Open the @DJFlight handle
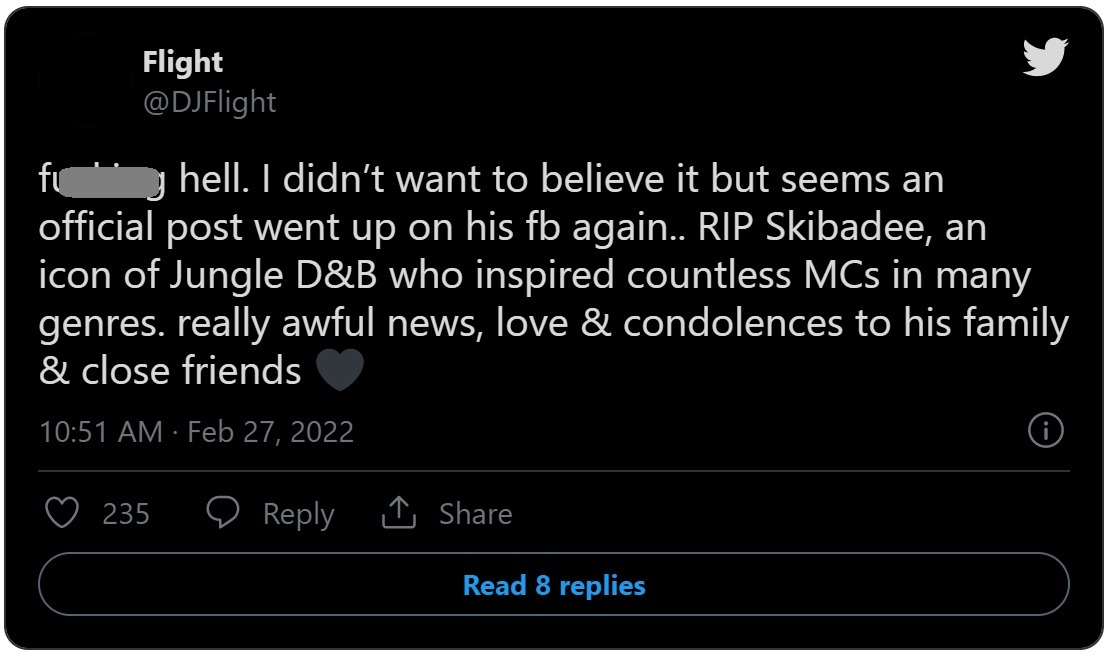Image resolution: width=1109 pixels, height=657 pixels. coord(207,101)
